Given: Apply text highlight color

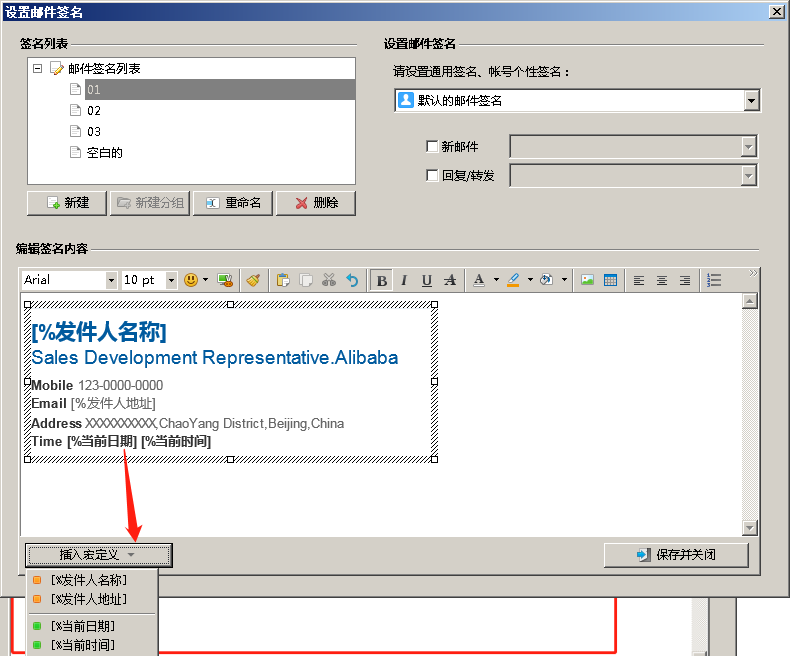Looking at the screenshot, I should [x=513, y=280].
